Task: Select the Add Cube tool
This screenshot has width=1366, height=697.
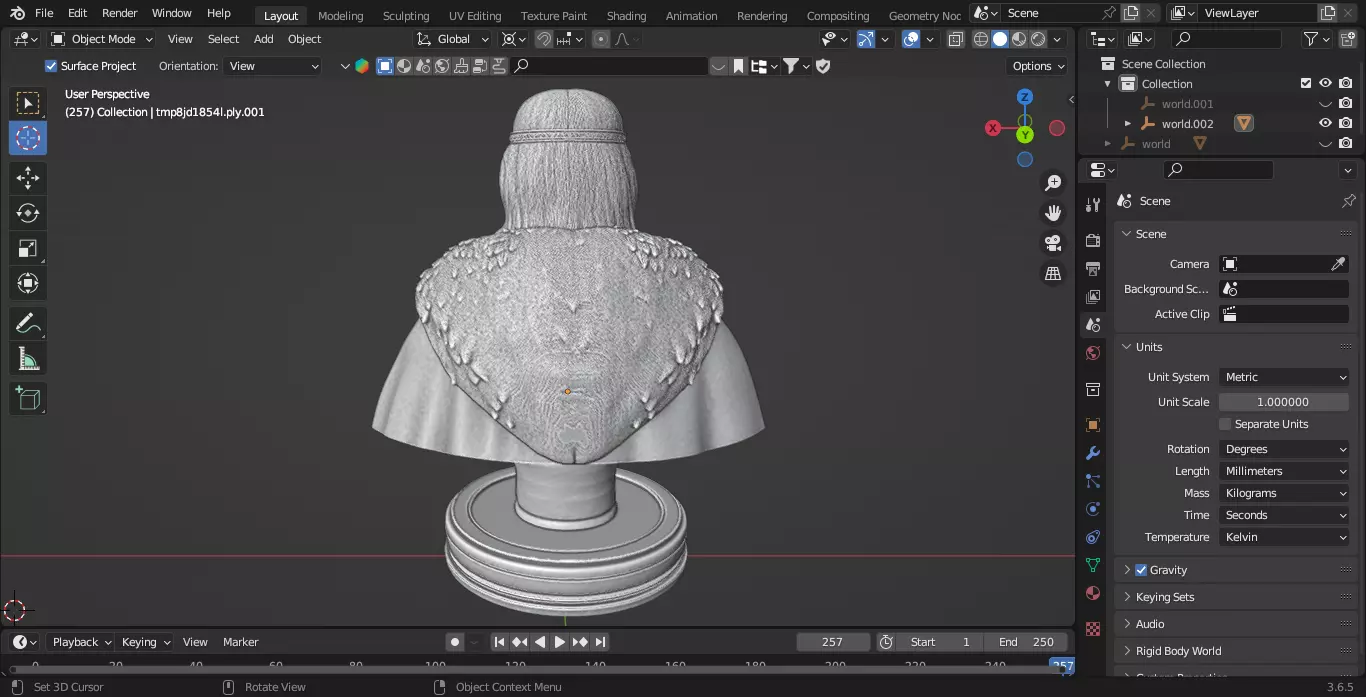Action: pyautogui.click(x=28, y=399)
